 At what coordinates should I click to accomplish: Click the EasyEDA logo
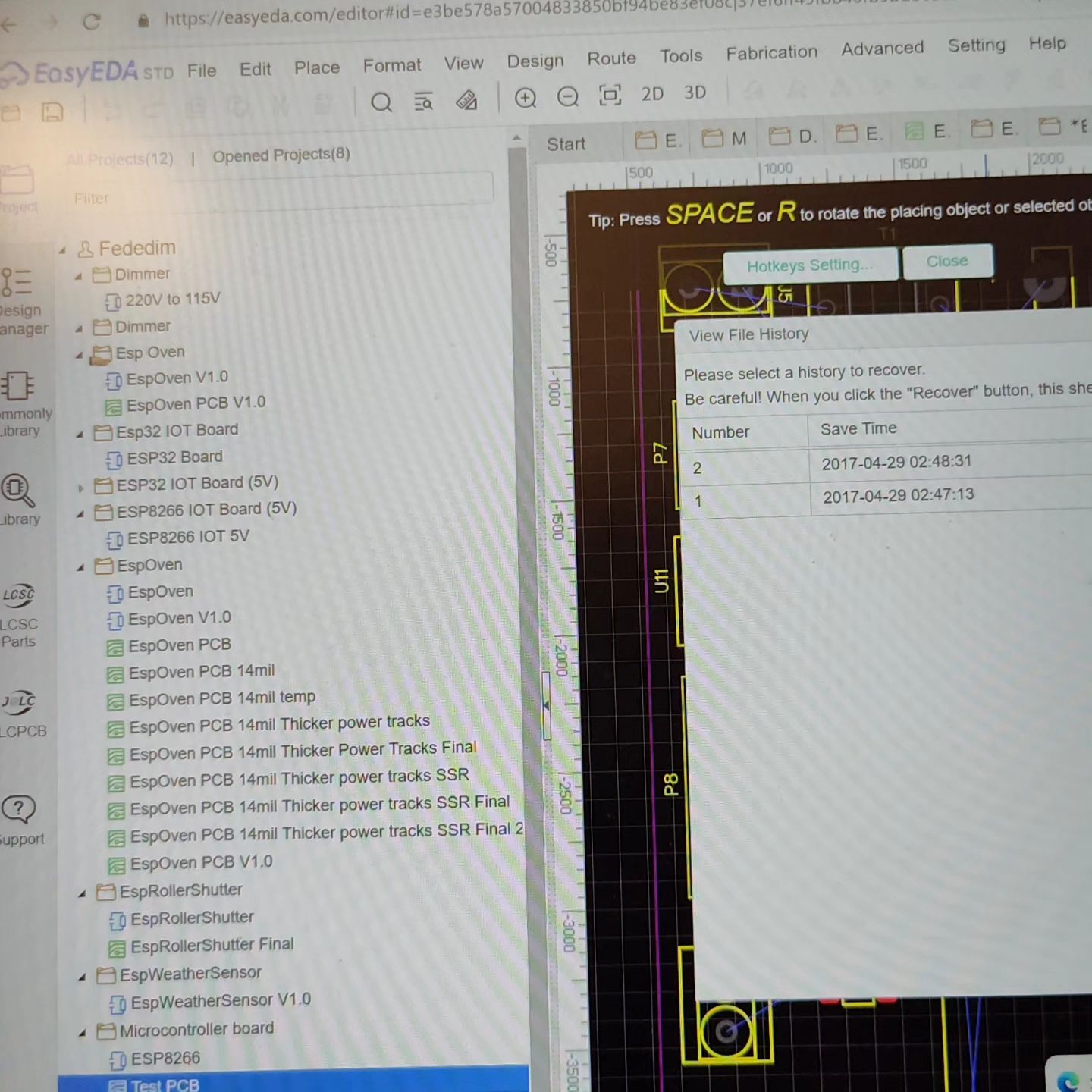(x=87, y=73)
